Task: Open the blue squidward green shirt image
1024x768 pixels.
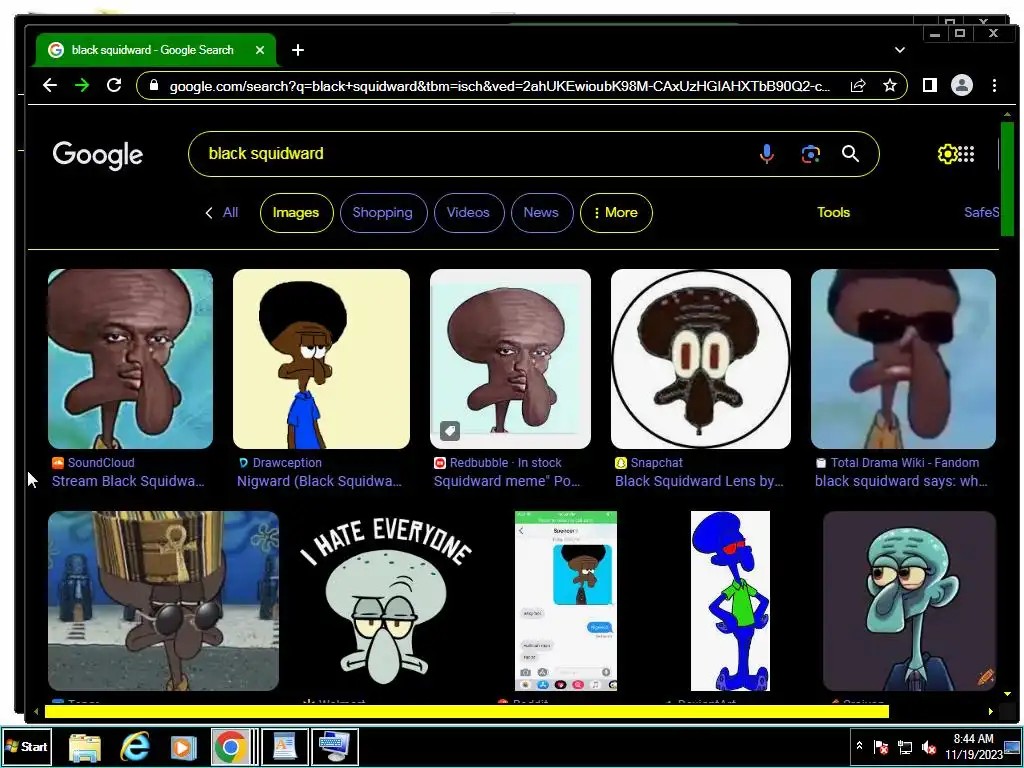Action: [x=730, y=601]
